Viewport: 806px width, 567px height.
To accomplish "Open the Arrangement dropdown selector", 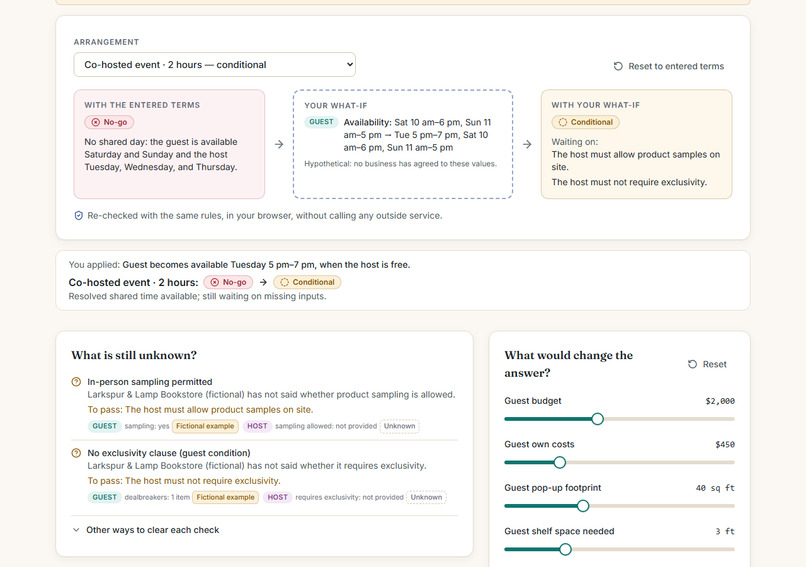I will click(x=214, y=65).
